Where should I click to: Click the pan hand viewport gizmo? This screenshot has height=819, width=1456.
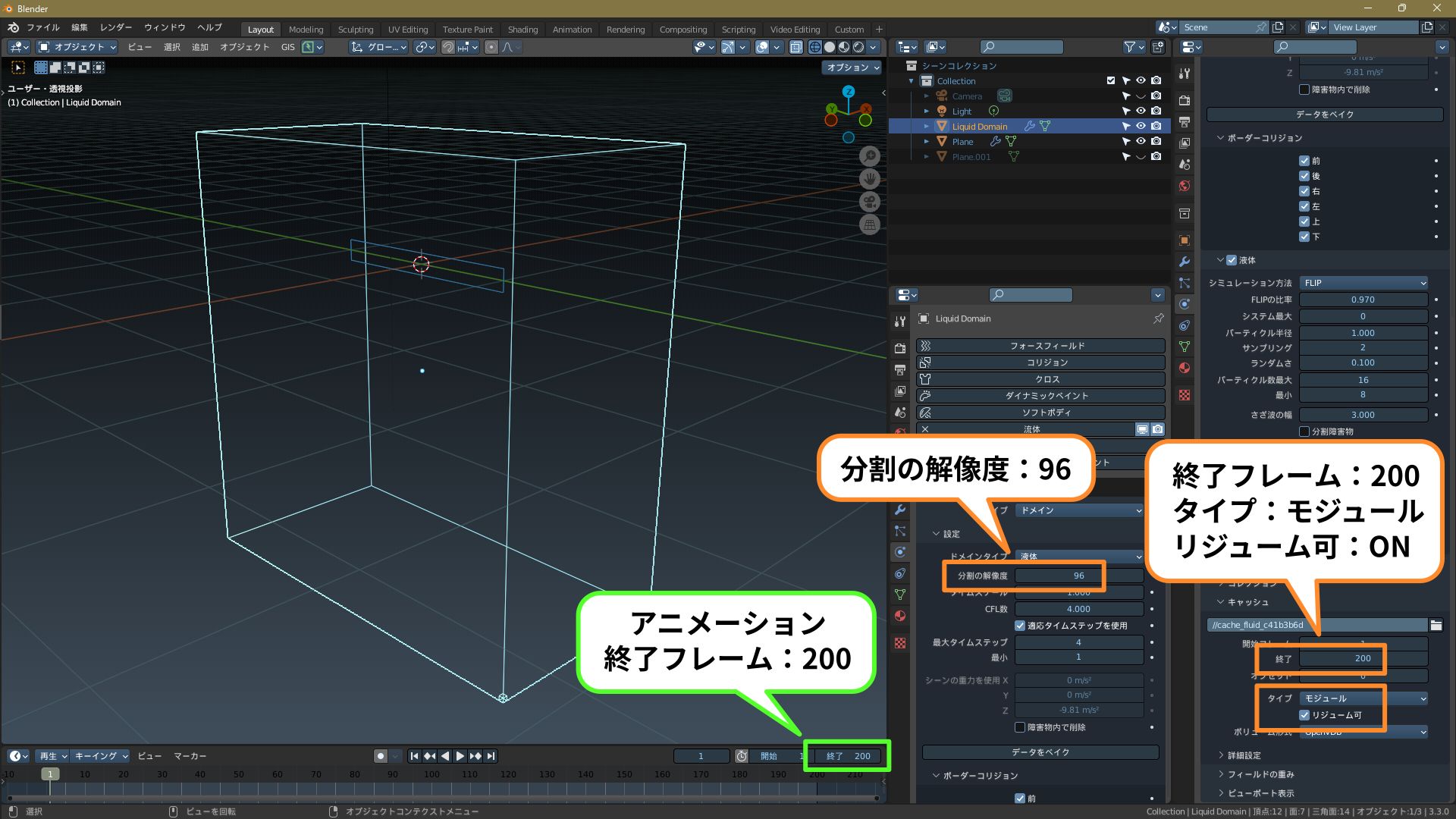pos(870,179)
